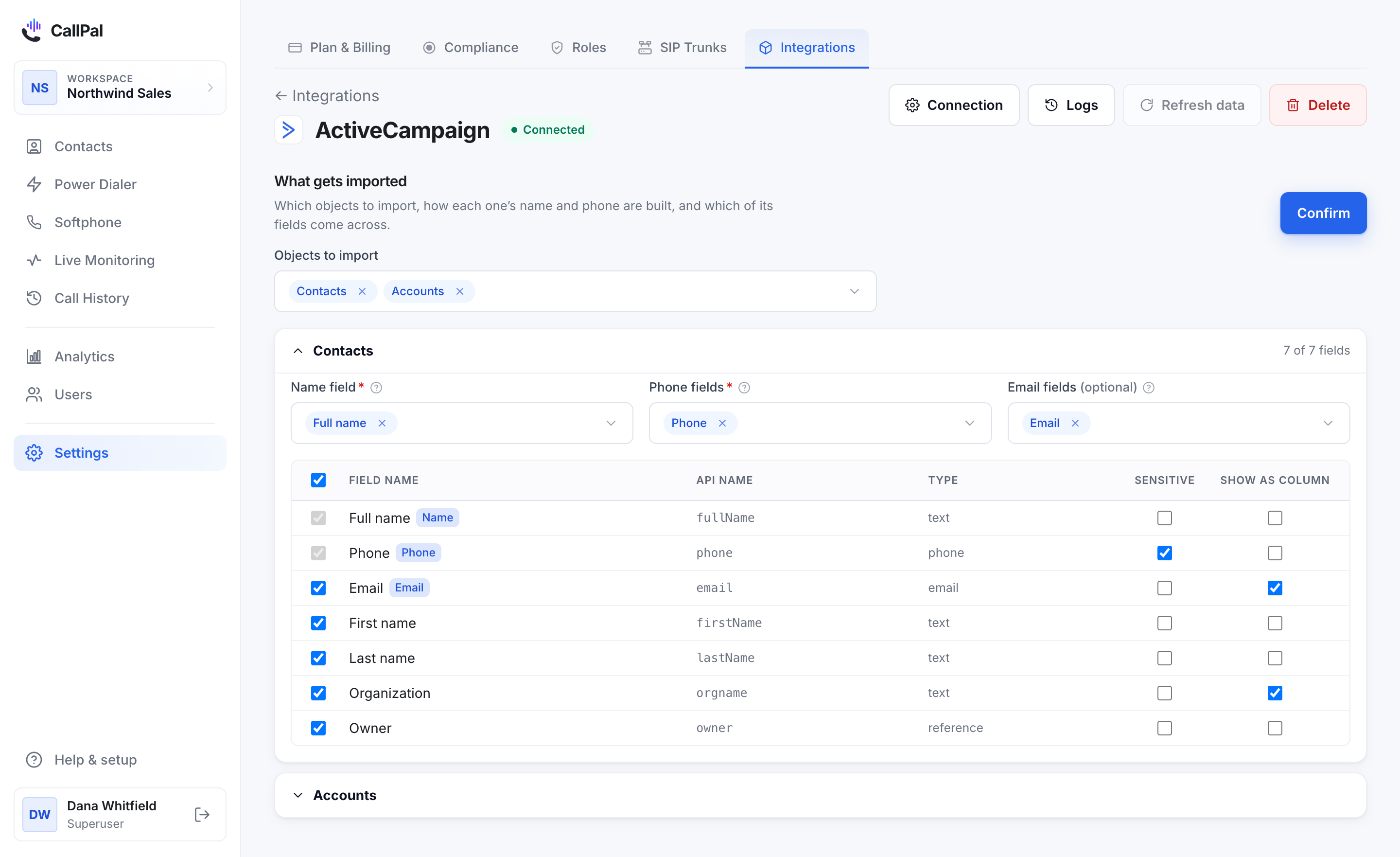Expand the Accounts section
1400x857 pixels.
(820, 795)
